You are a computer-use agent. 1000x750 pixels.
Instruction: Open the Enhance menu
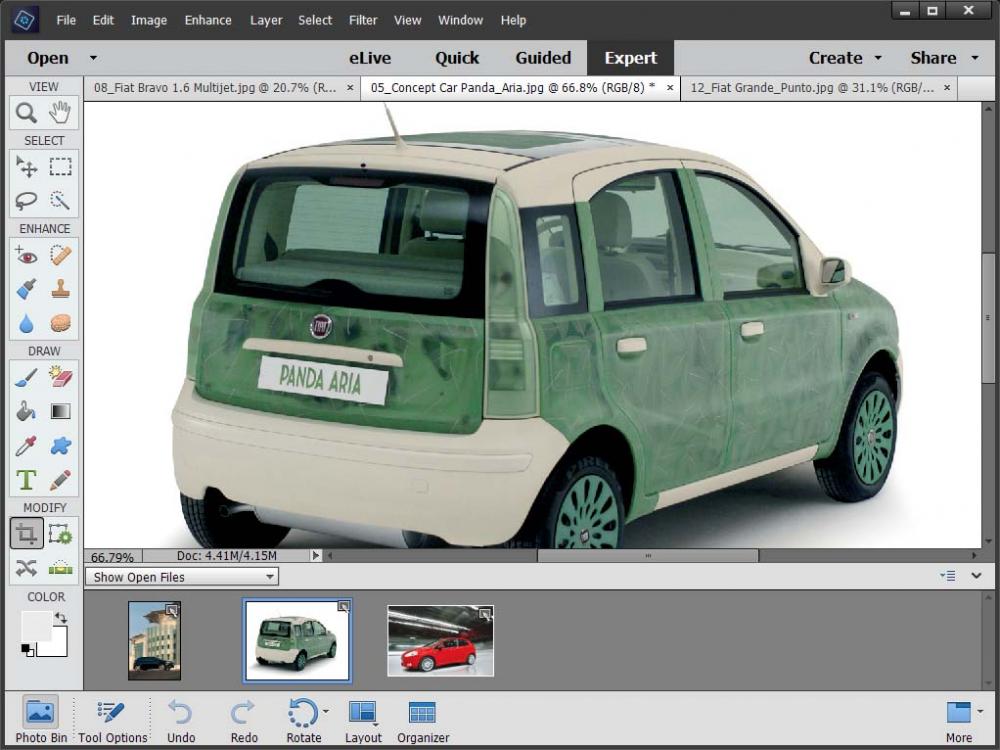pos(208,20)
